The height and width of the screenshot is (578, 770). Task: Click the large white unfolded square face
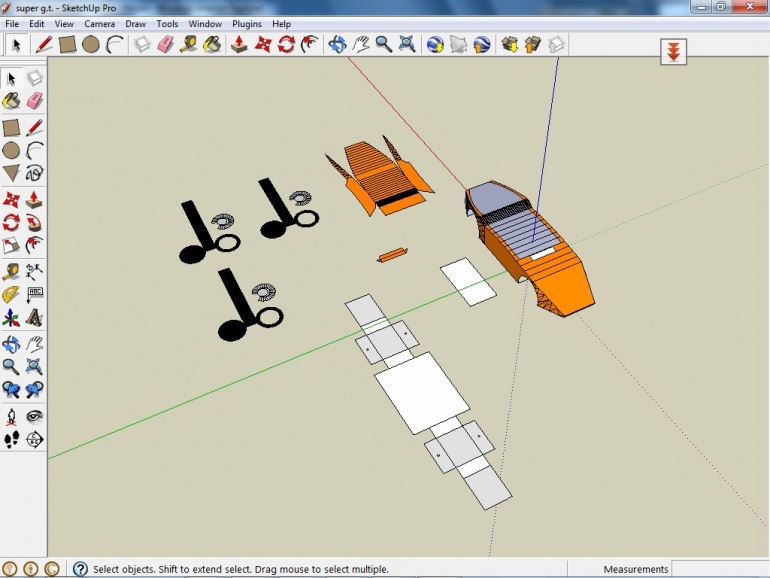422,393
